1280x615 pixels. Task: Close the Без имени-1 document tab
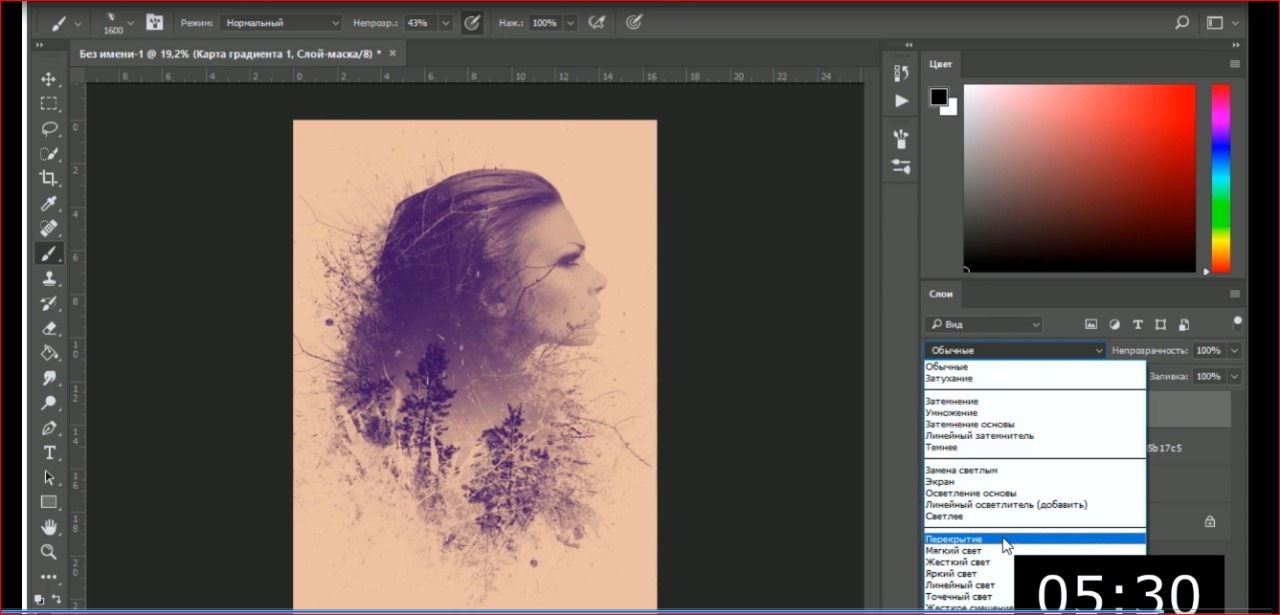click(393, 53)
